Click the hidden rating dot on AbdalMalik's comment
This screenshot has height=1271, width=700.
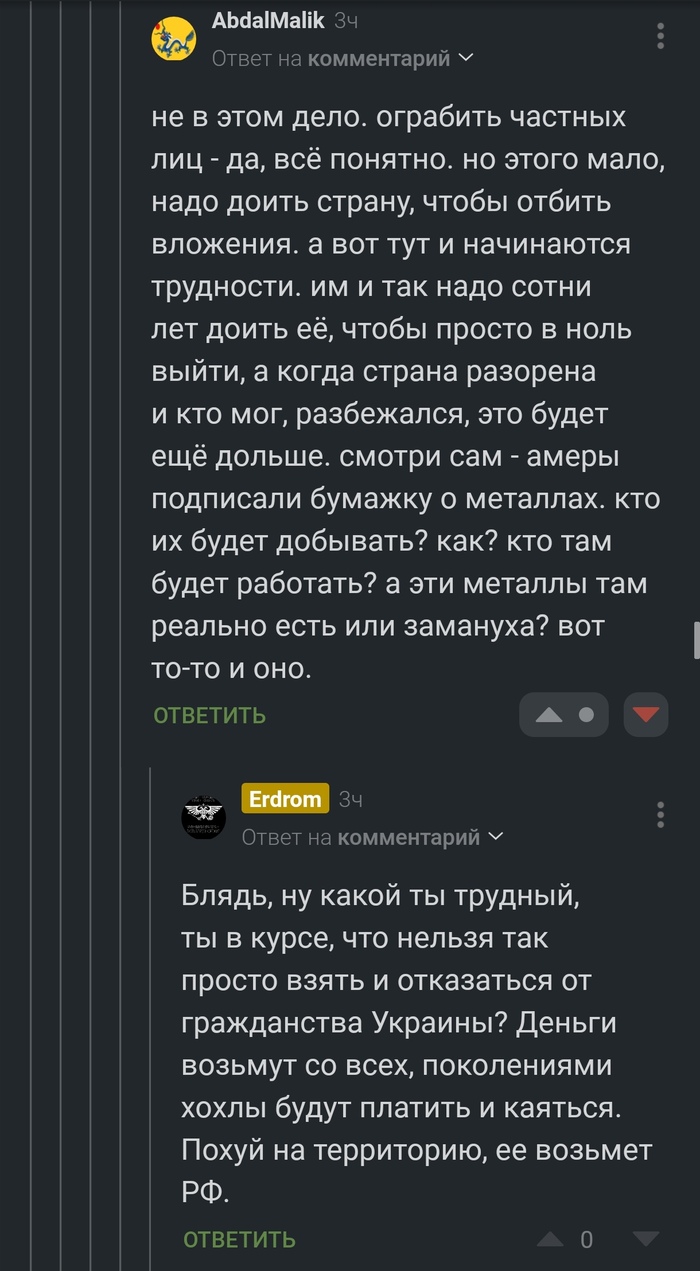tap(587, 715)
